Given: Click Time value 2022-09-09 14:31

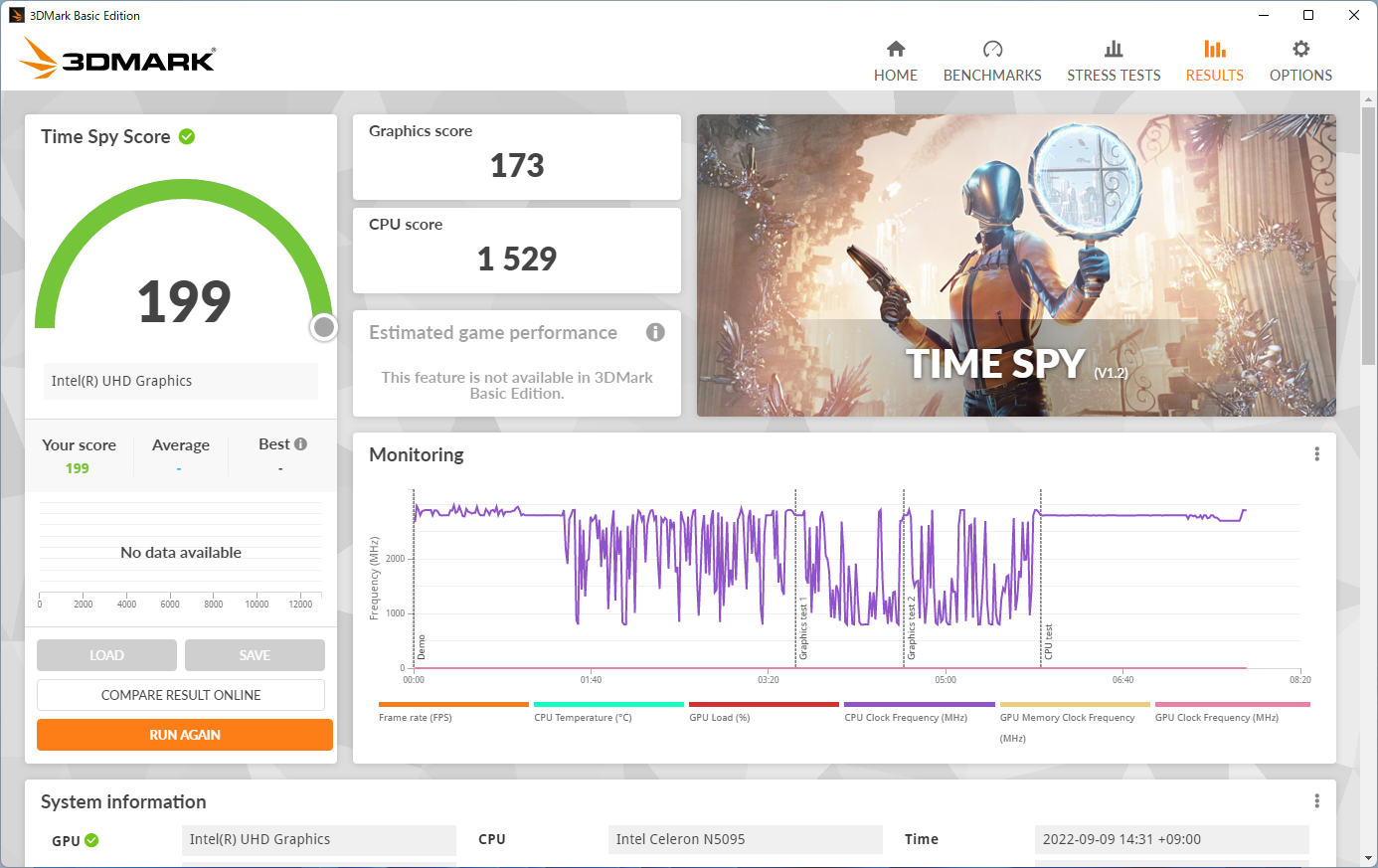Looking at the screenshot, I should pyautogui.click(x=1172, y=839).
